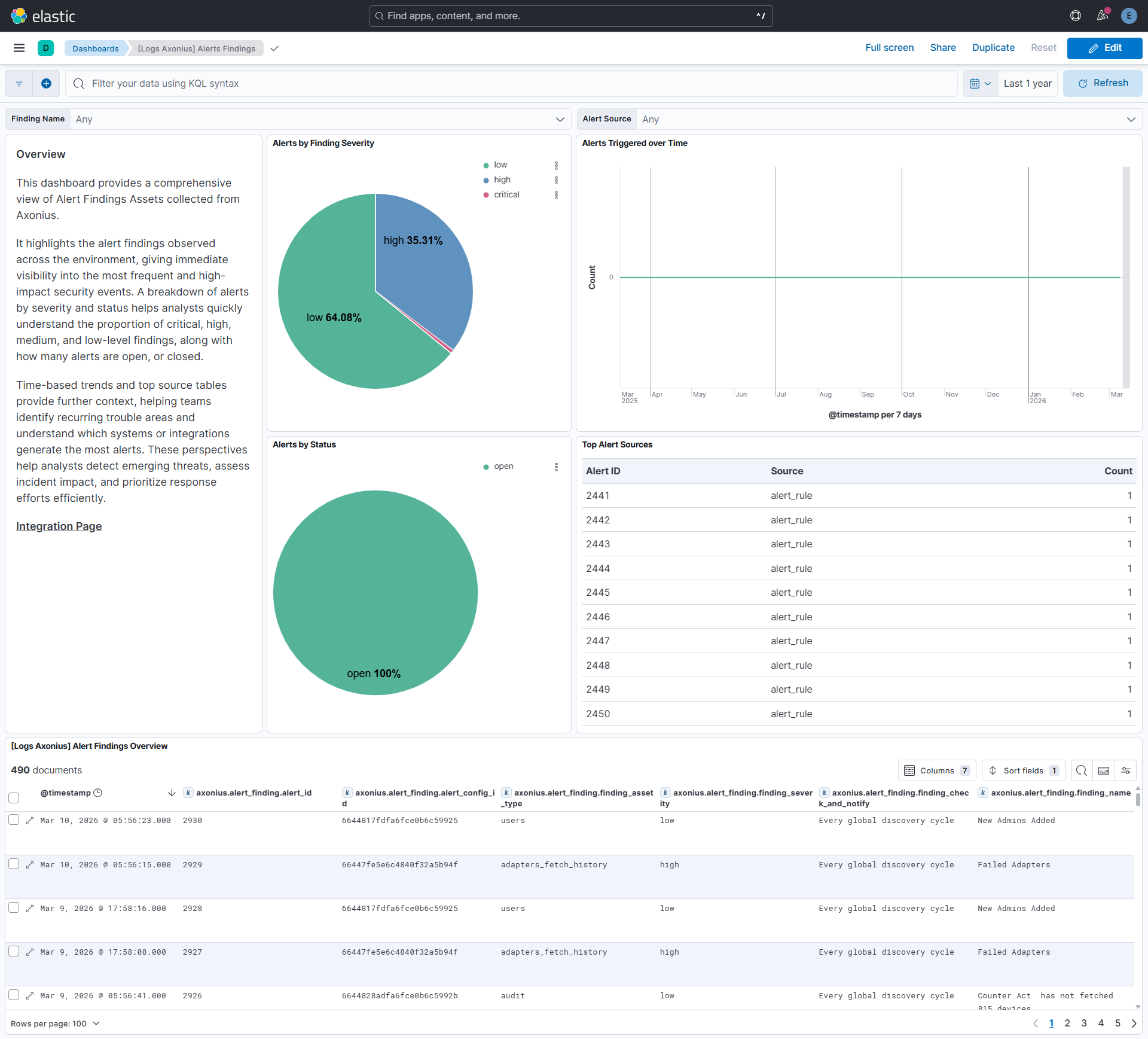Select the checkbox for alert 2930 row
The height and width of the screenshot is (1039, 1148).
14,819
